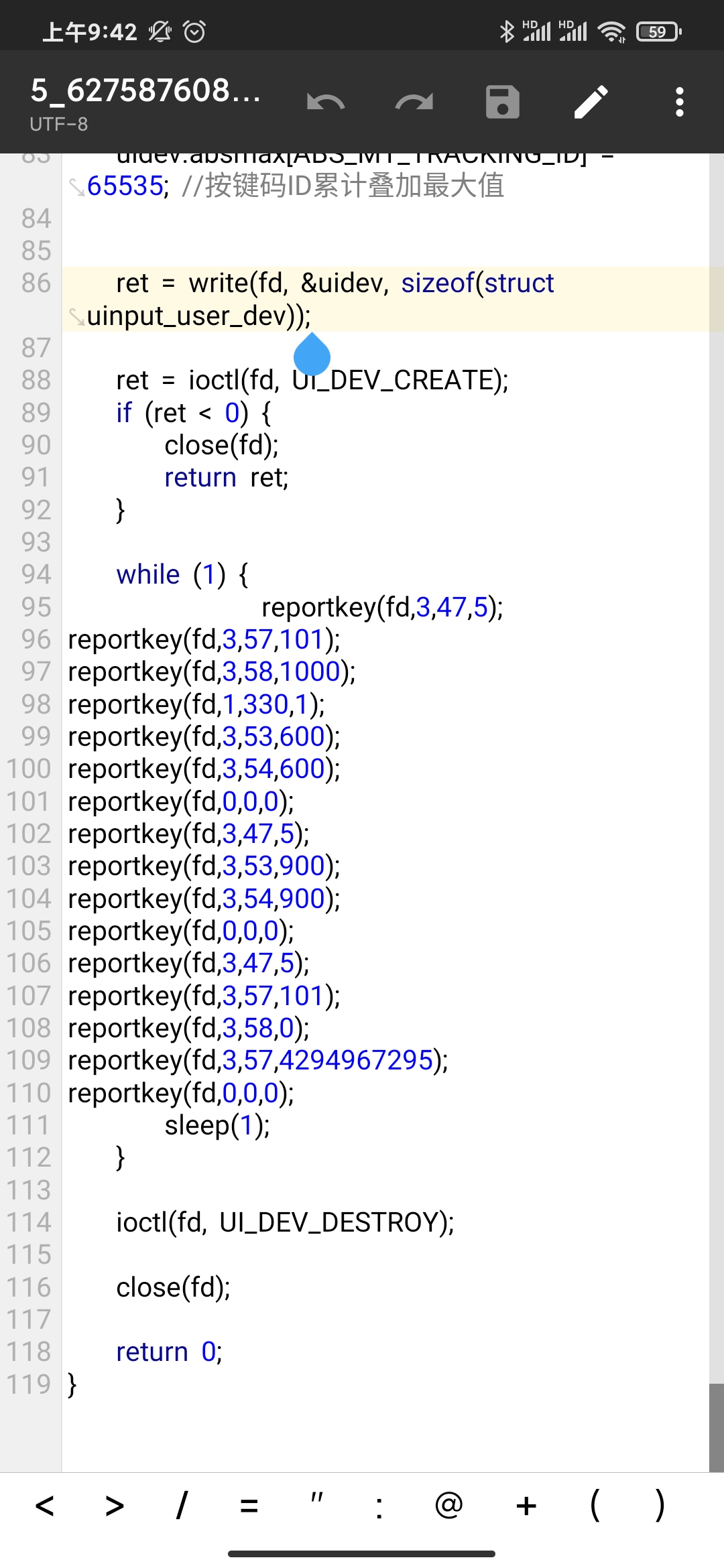Viewport: 724px width, 1568px height.
Task: Insert the plus sign symbol
Action: coord(526,1506)
